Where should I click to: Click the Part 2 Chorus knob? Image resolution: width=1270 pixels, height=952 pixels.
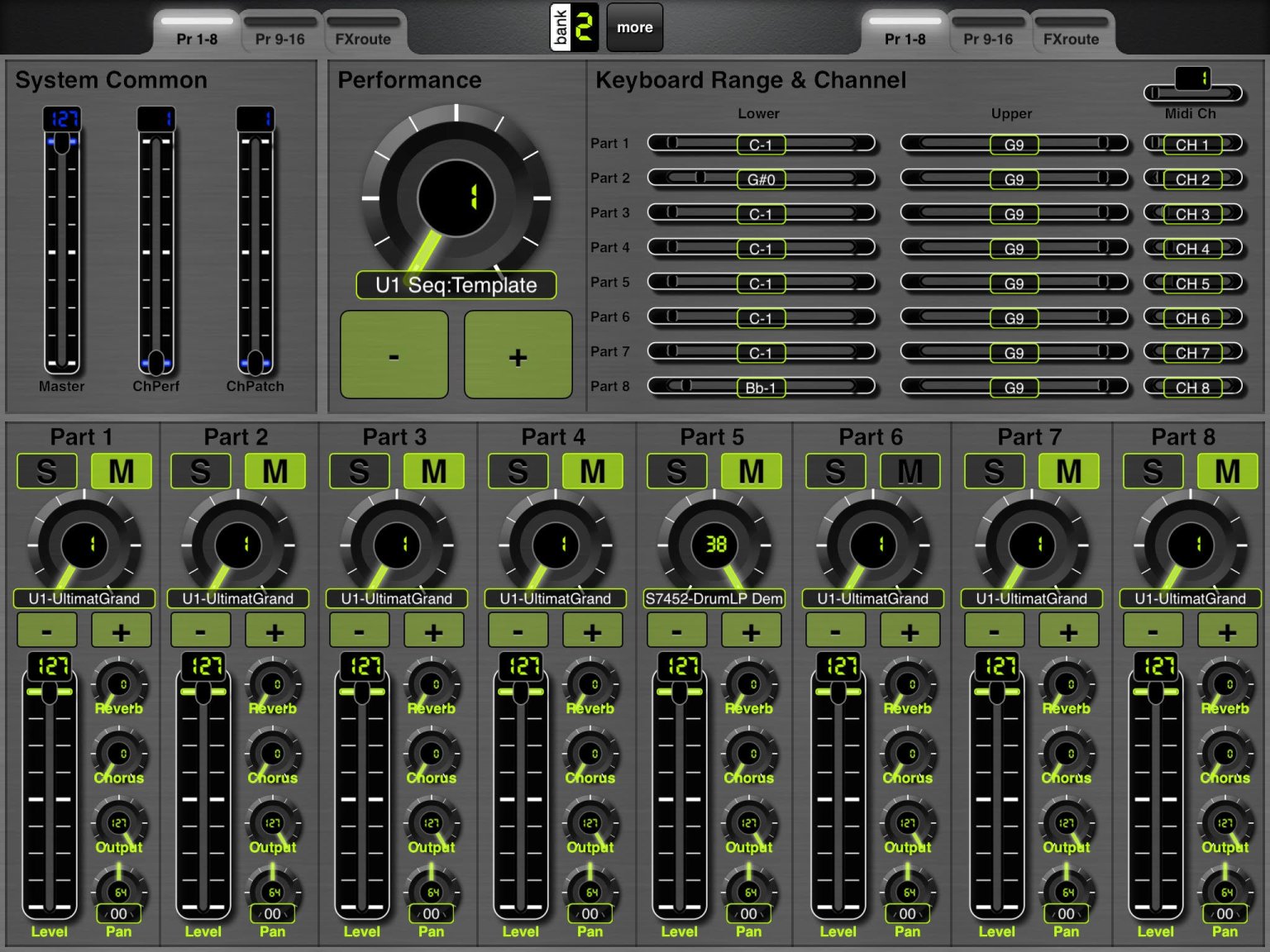[274, 753]
